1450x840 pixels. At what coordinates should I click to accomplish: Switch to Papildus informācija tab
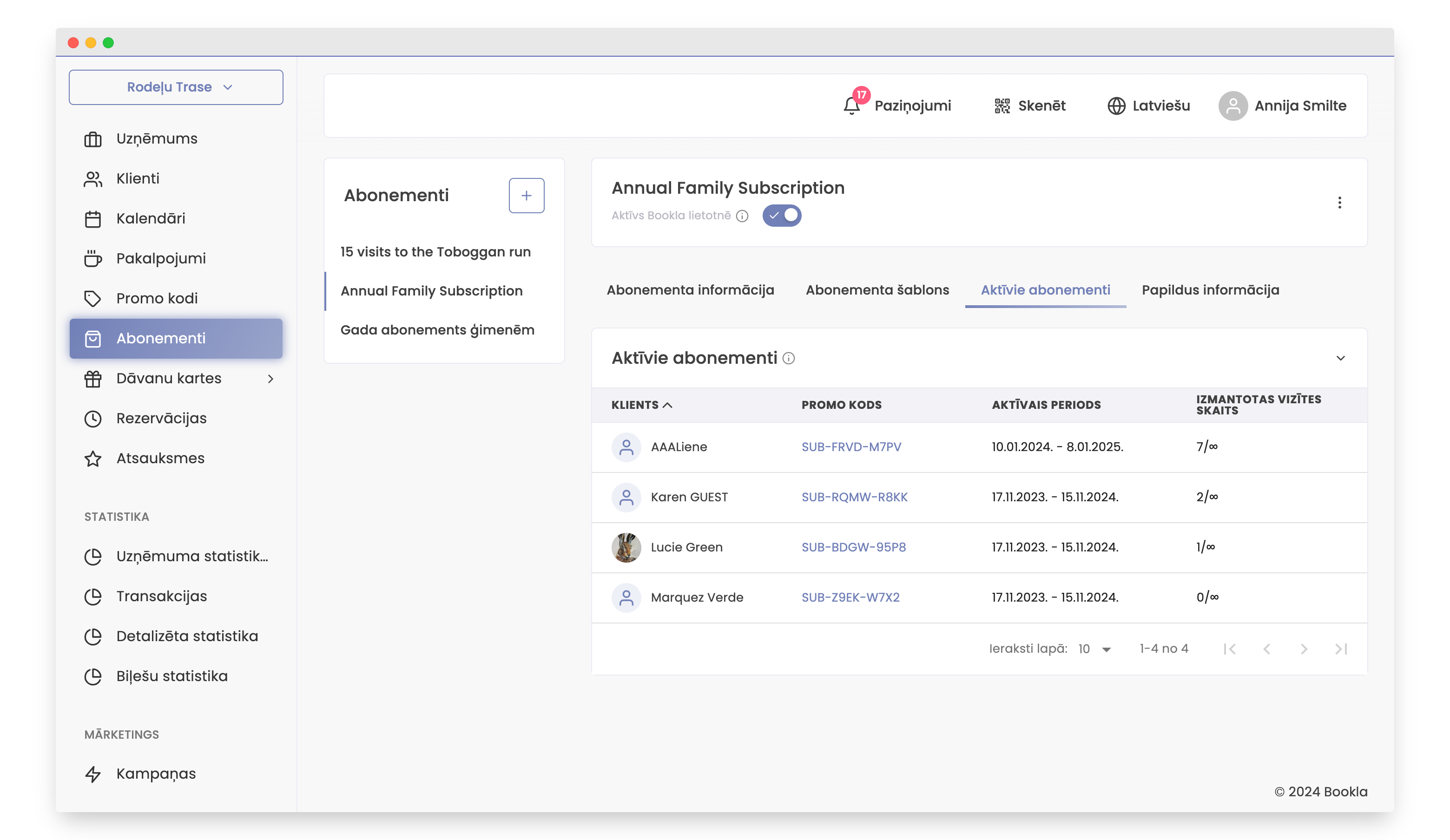point(1210,290)
